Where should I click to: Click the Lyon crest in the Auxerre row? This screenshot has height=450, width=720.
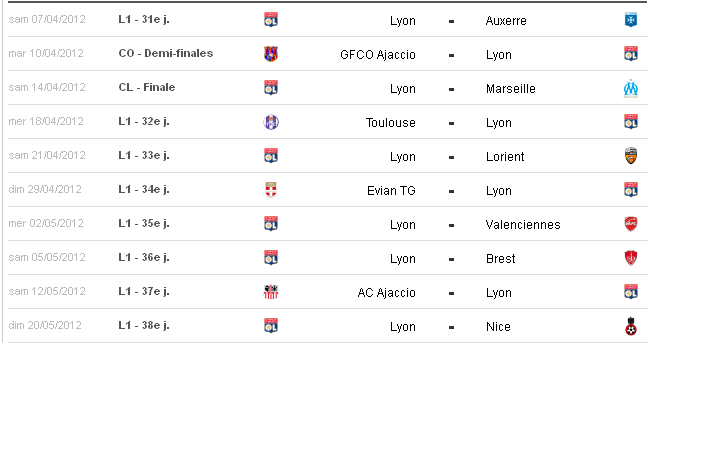[x=271, y=20]
